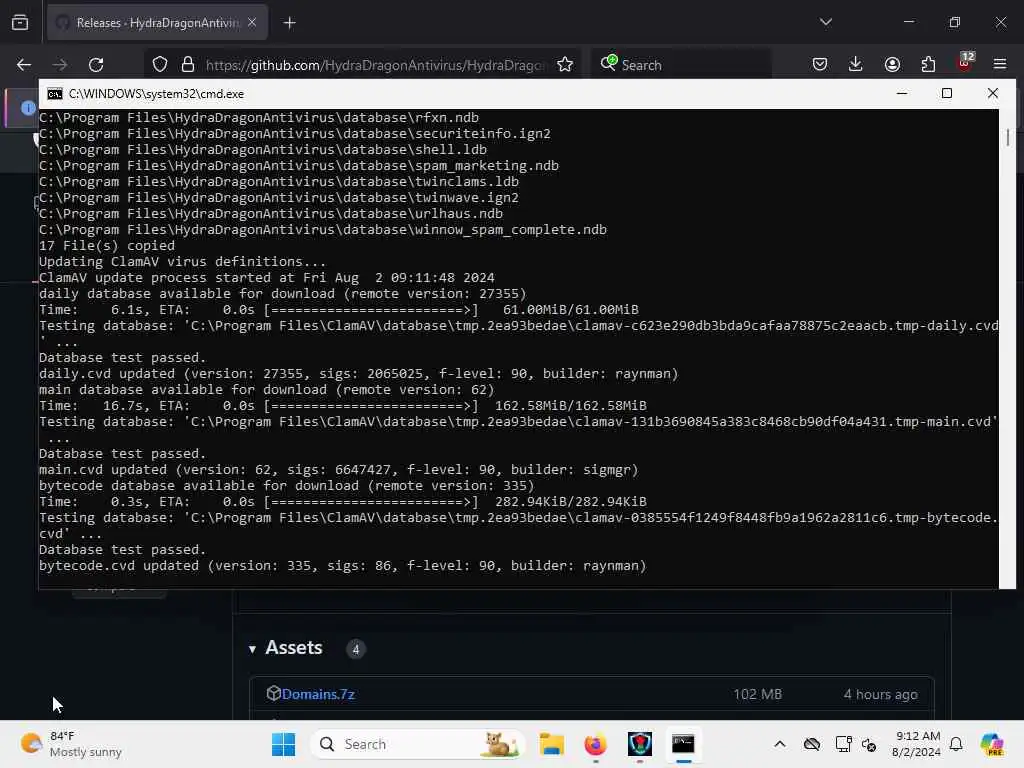Image resolution: width=1024 pixels, height=768 pixels.
Task: Open File Explorer from the taskbar
Action: pos(551,744)
